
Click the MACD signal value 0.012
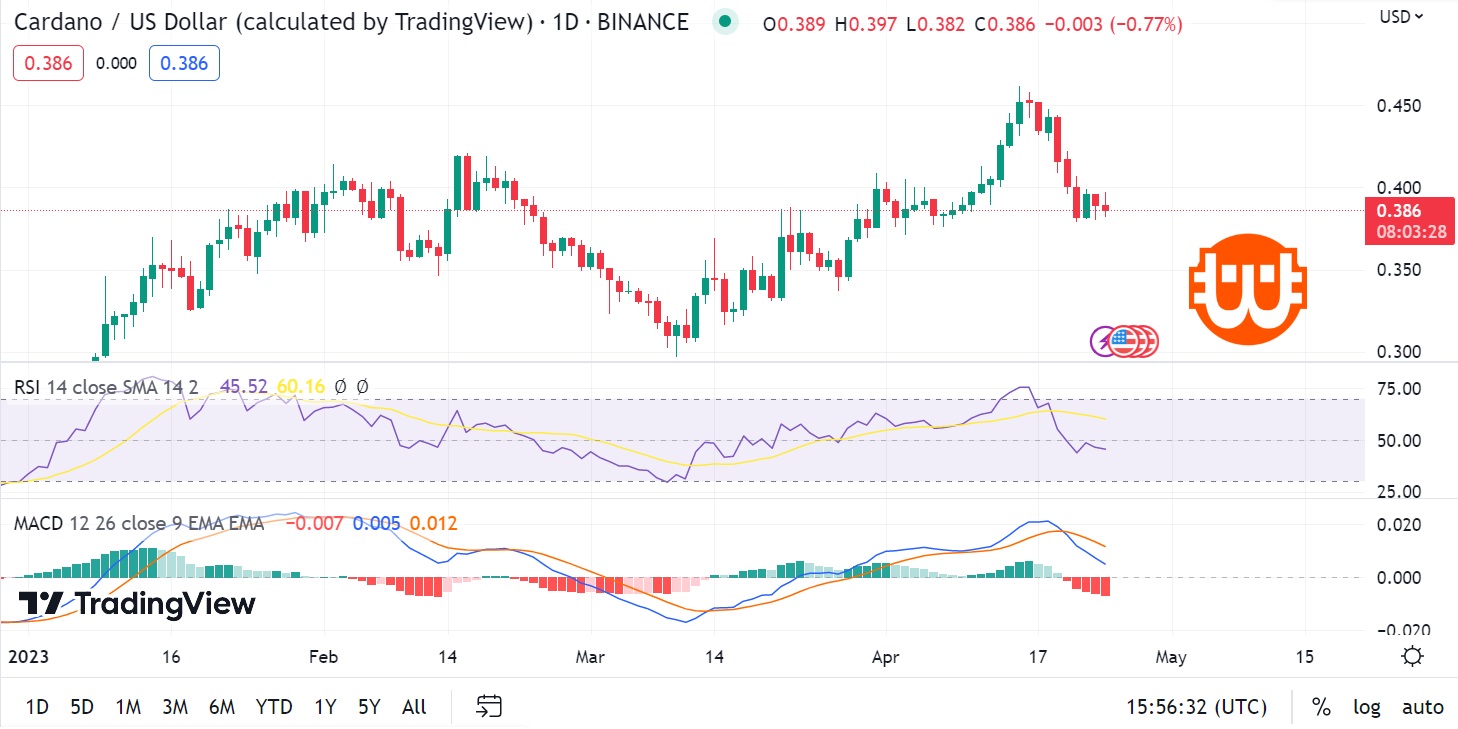[x=434, y=523]
